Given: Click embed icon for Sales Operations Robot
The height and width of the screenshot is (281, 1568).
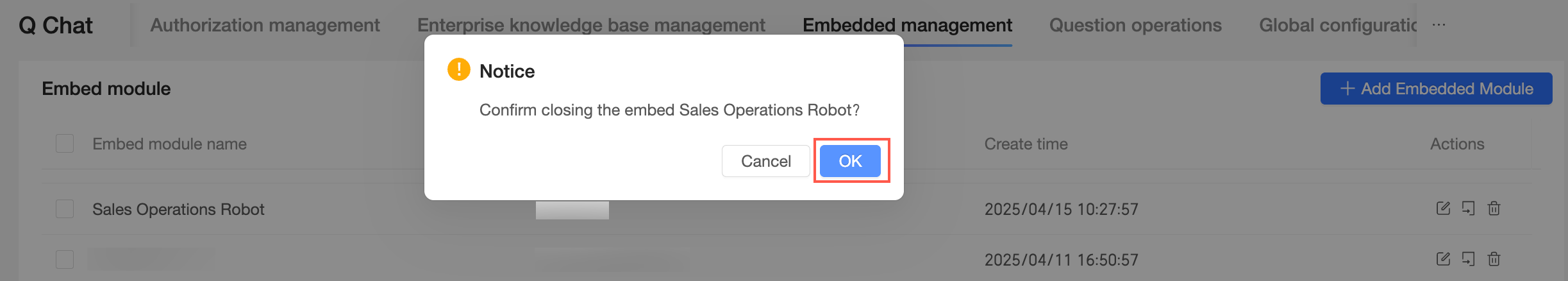Looking at the screenshot, I should pyautogui.click(x=1468, y=209).
